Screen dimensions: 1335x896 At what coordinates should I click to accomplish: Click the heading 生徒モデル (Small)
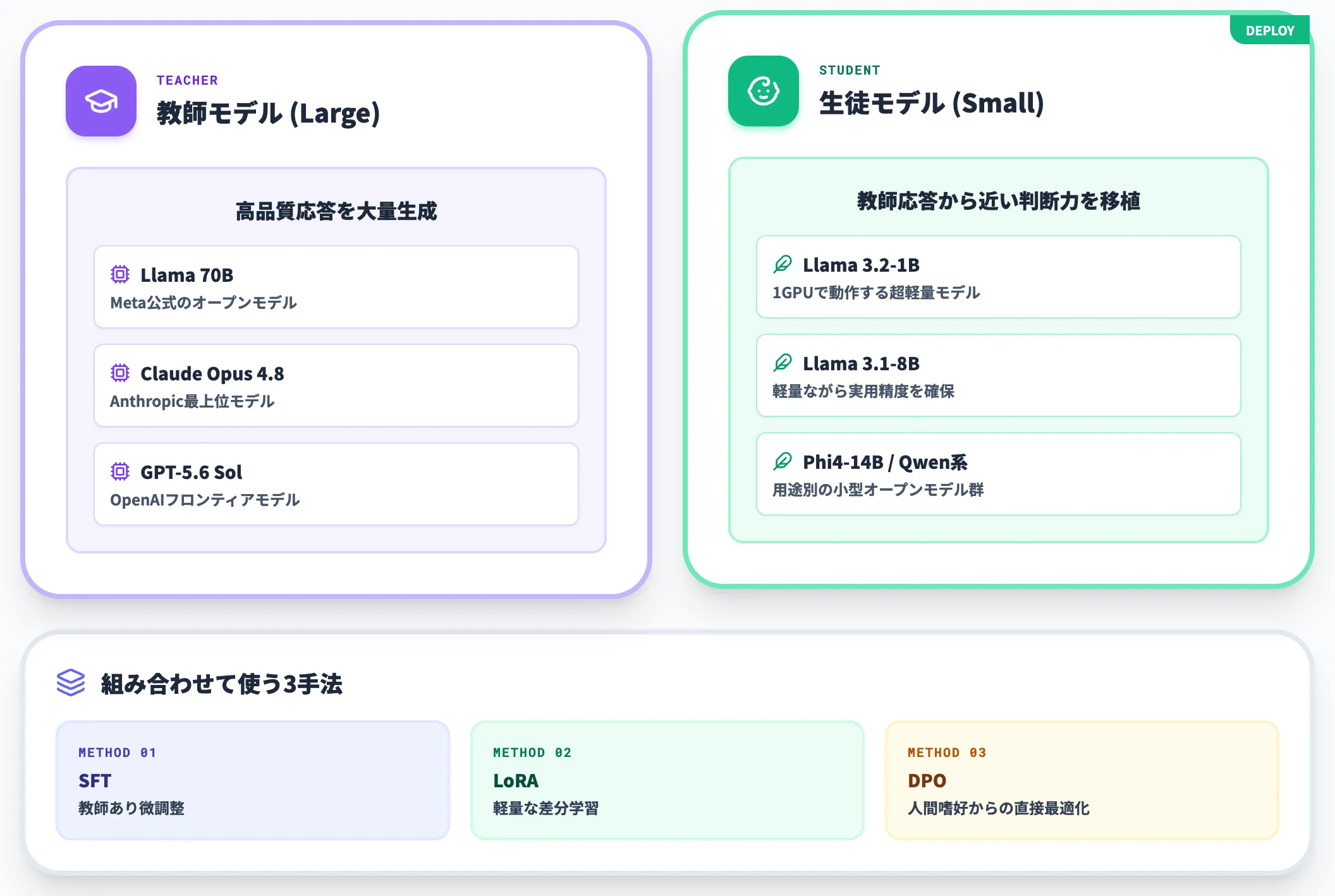pos(932,103)
